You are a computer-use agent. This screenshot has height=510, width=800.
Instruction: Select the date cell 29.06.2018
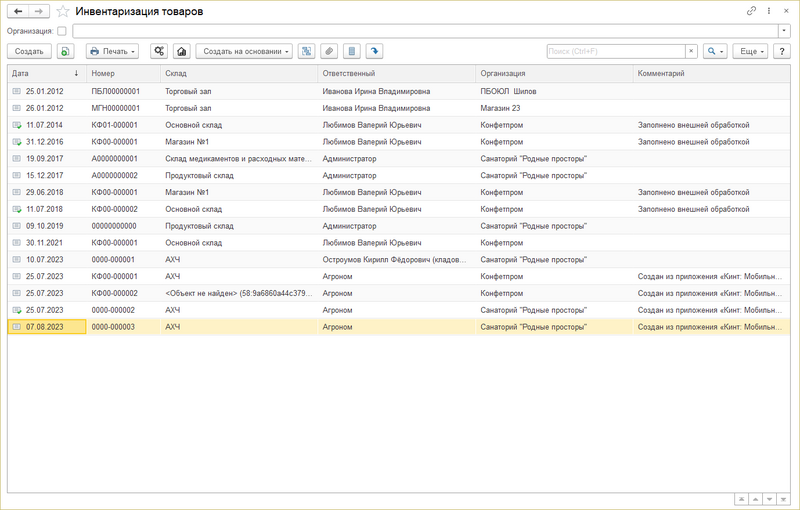click(x=45, y=192)
